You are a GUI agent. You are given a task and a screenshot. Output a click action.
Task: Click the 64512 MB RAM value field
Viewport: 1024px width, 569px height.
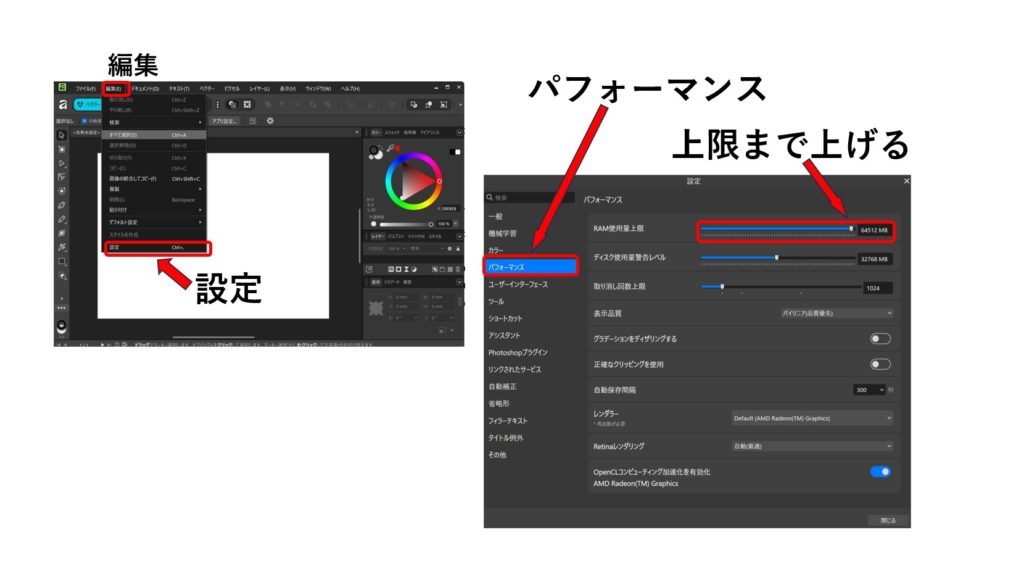[x=874, y=230]
